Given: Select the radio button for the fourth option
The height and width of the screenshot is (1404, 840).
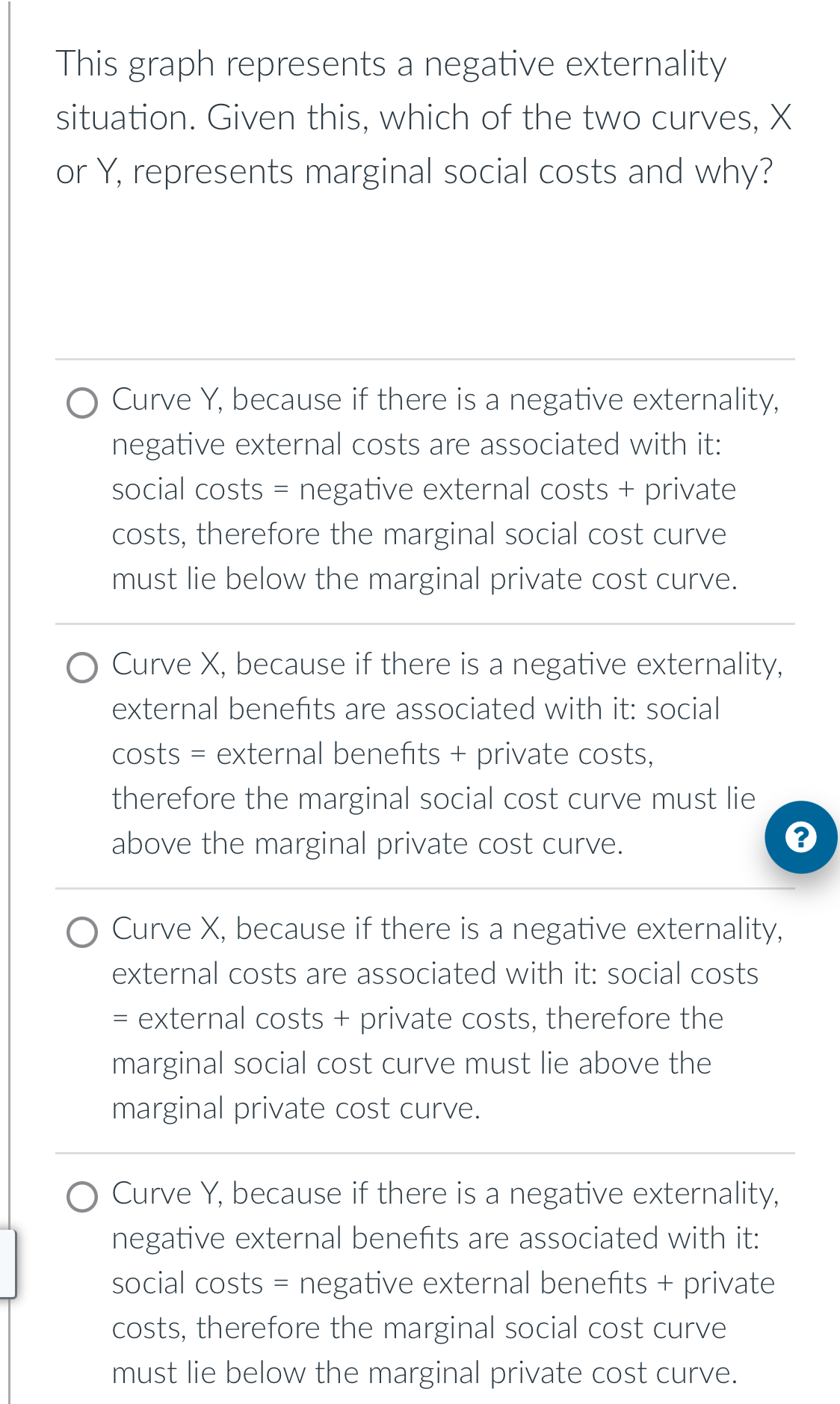Looking at the screenshot, I should [x=83, y=1195].
